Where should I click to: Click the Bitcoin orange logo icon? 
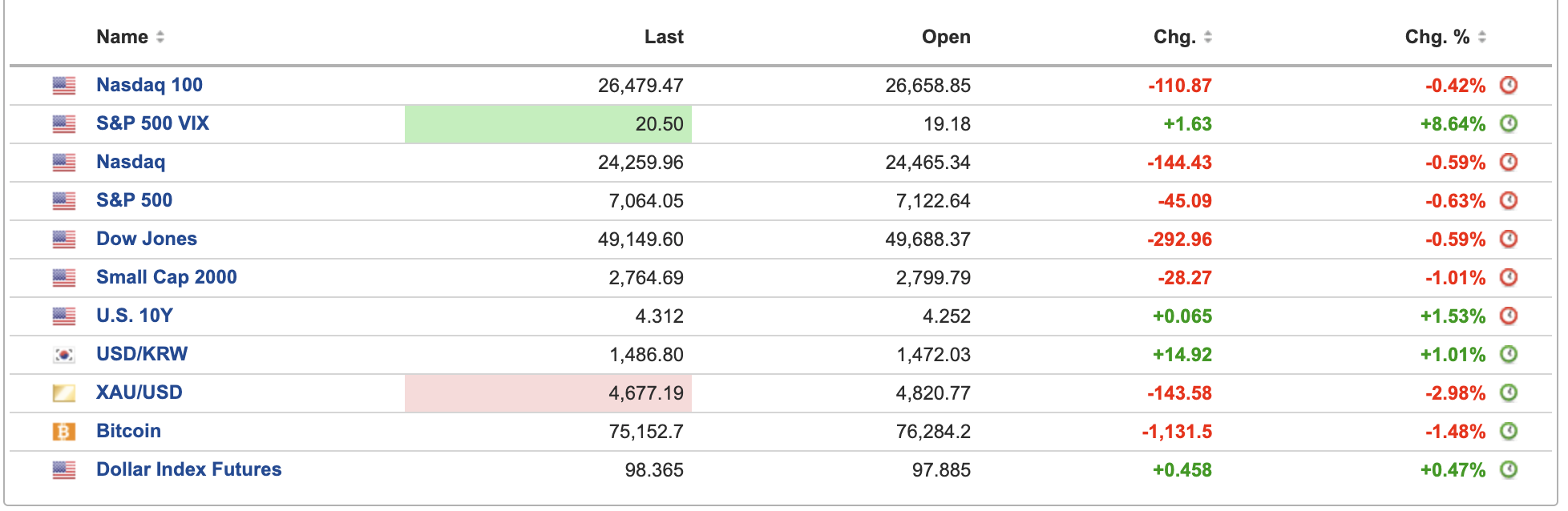[x=64, y=432]
